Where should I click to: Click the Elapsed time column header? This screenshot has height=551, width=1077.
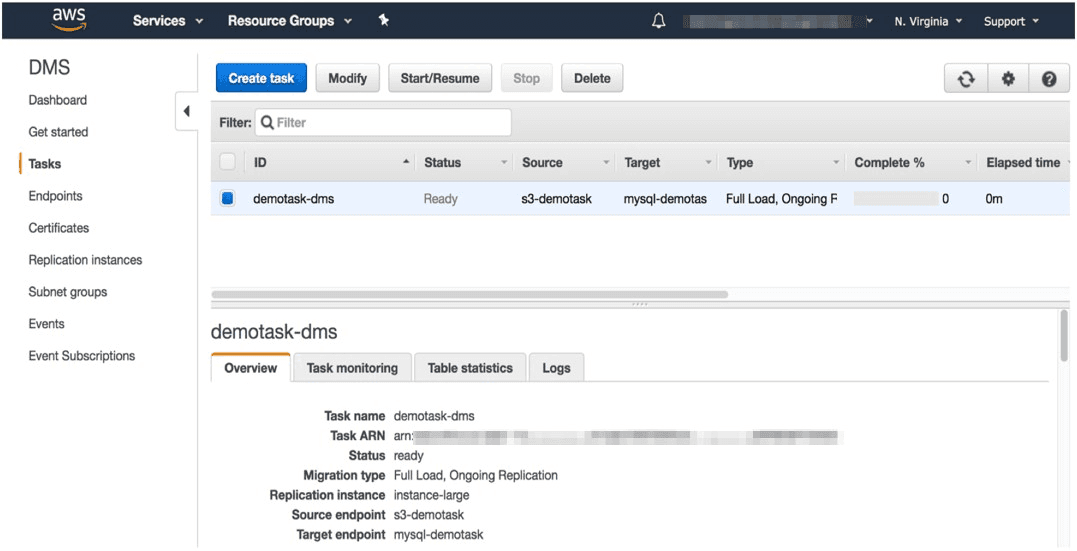(1023, 163)
